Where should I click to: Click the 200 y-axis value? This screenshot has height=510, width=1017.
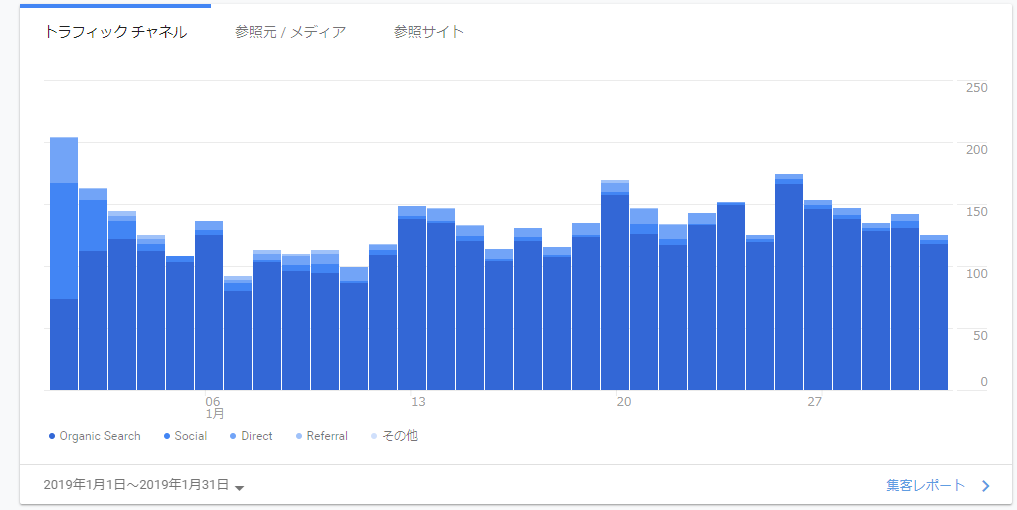click(x=977, y=149)
